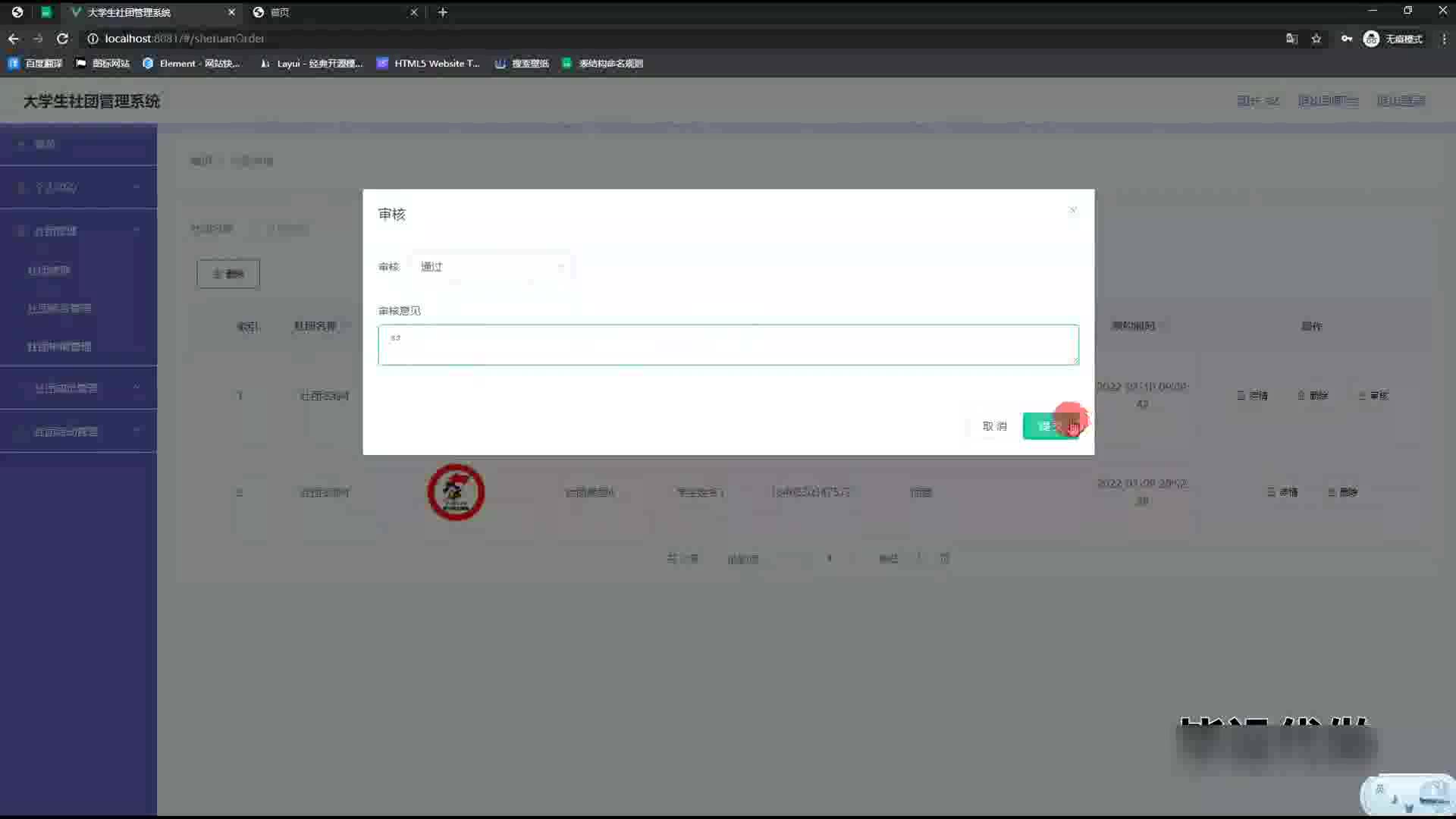Click the 审核意见 text area

click(728, 345)
